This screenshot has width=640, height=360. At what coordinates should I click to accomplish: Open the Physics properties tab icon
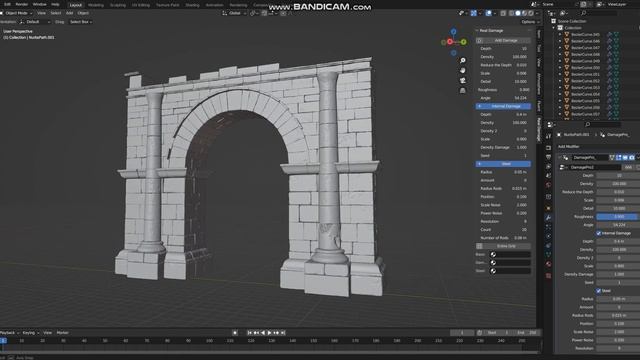click(548, 236)
